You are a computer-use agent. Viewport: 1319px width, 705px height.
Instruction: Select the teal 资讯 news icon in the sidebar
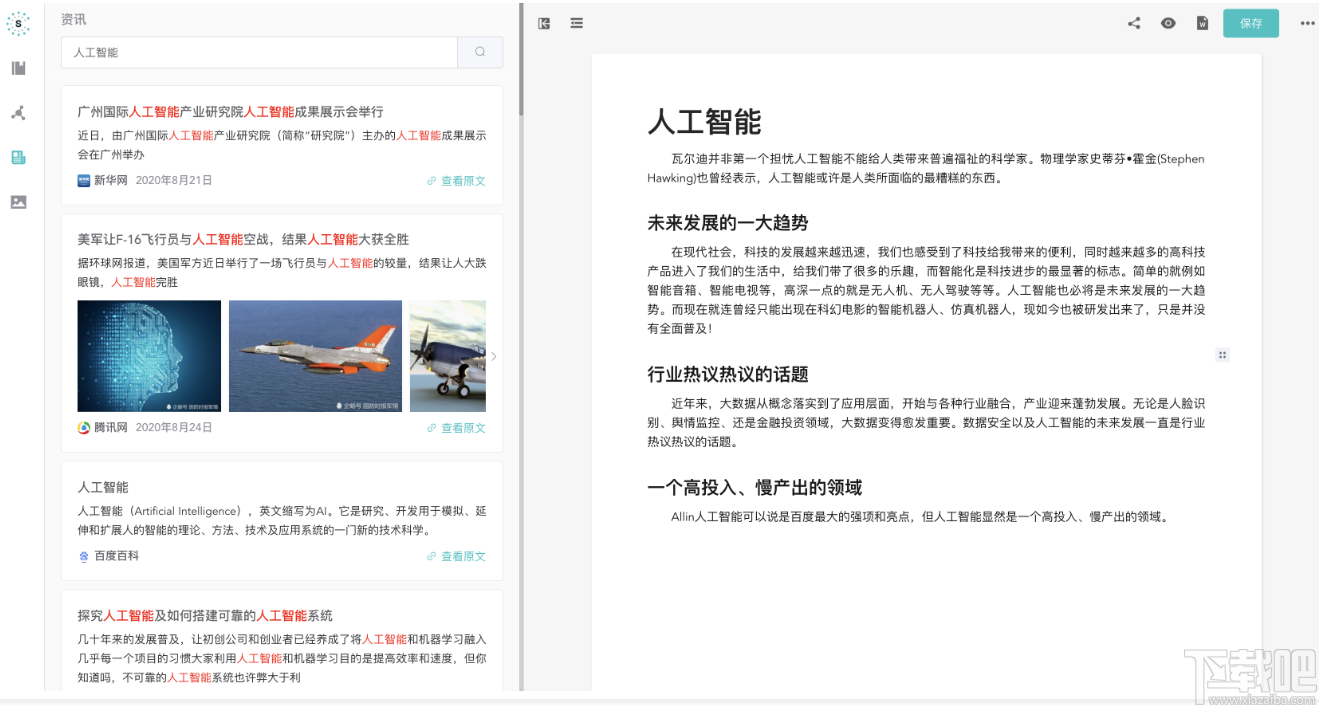17,156
